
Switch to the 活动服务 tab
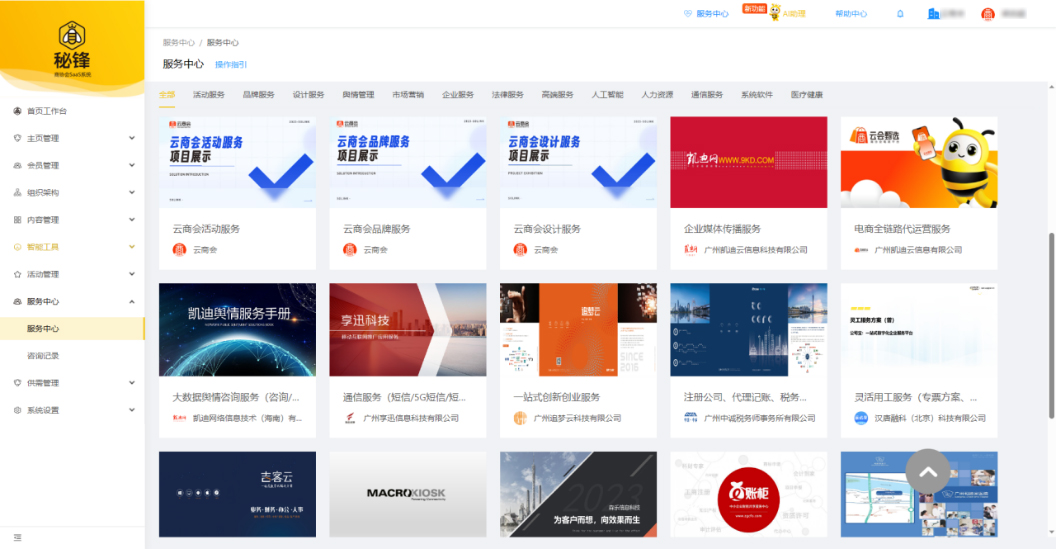click(x=209, y=95)
